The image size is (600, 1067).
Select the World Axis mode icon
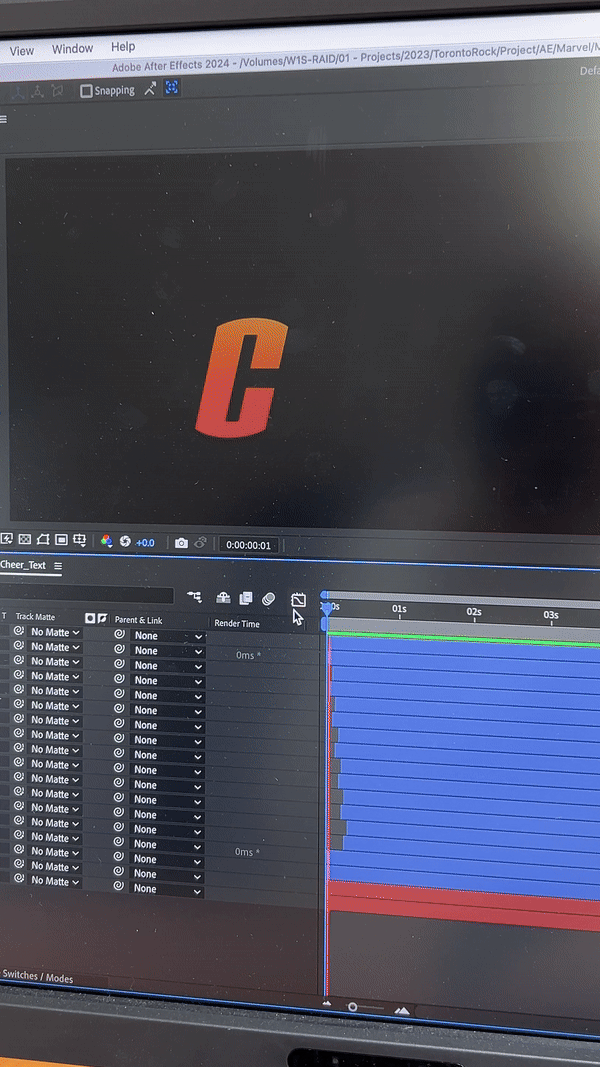[37, 92]
